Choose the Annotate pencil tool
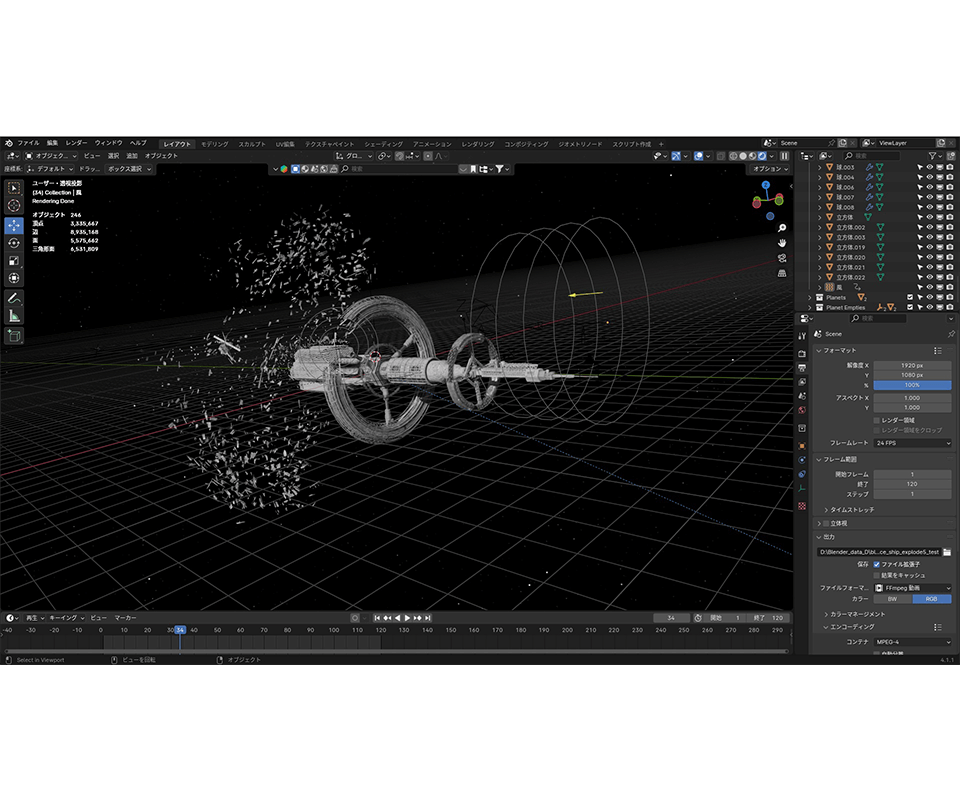 click(14, 298)
